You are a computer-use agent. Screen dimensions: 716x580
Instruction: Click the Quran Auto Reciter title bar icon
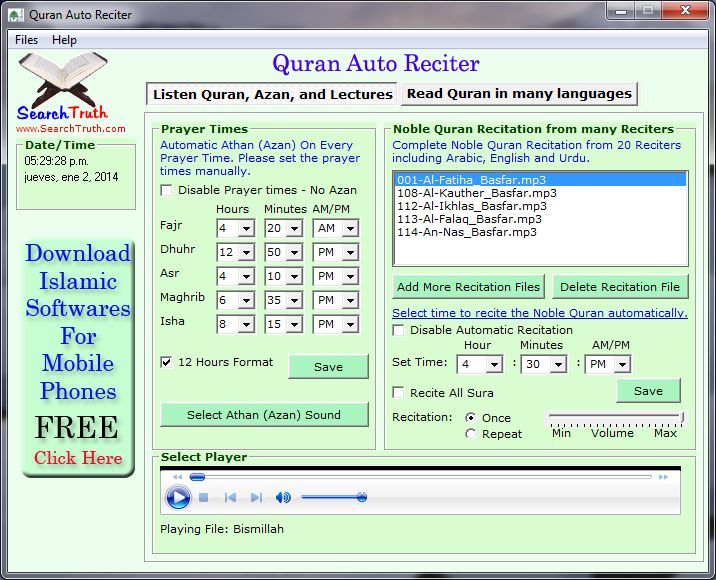pos(16,15)
